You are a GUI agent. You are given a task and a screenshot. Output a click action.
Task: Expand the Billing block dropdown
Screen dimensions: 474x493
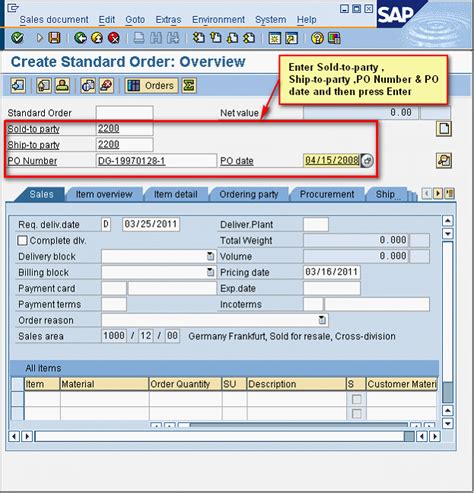(210, 272)
